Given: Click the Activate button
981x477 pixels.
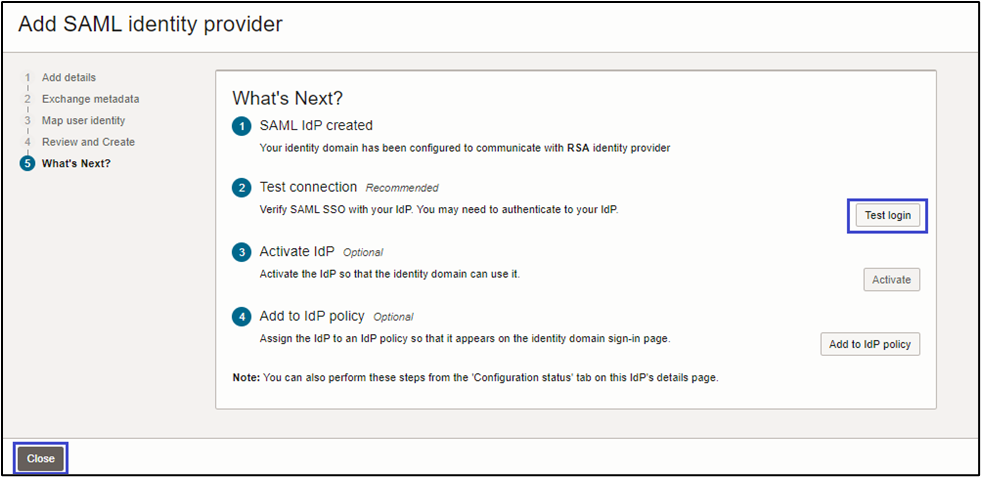Looking at the screenshot, I should click(x=891, y=280).
